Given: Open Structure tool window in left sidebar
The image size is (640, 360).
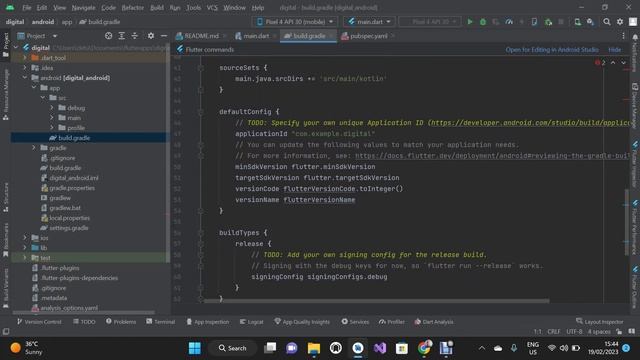Looking at the screenshot, I should point(6,197).
